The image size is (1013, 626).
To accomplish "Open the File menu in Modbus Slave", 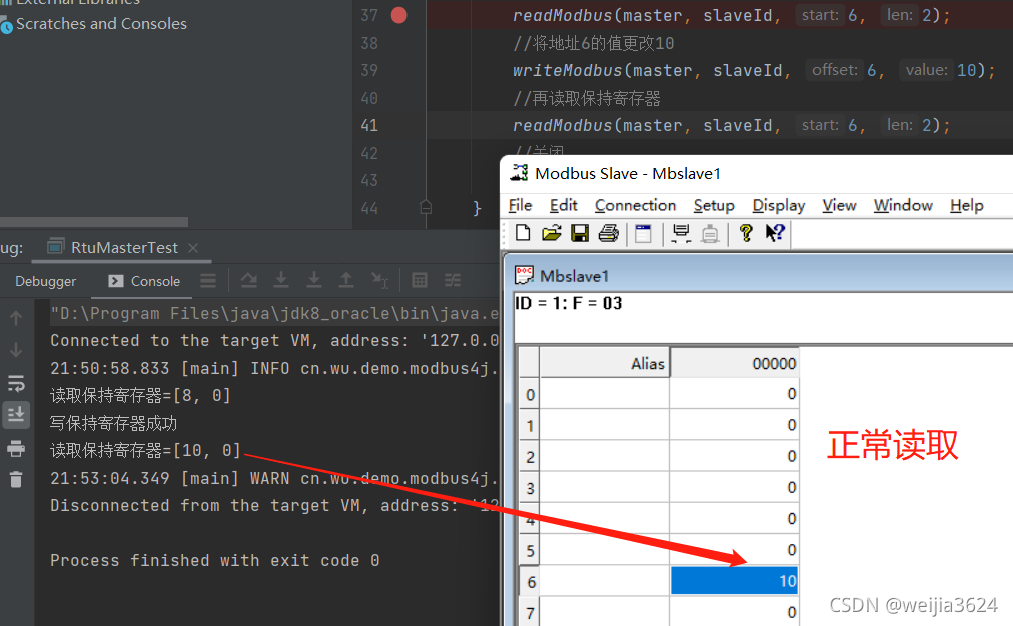I will [x=520, y=205].
